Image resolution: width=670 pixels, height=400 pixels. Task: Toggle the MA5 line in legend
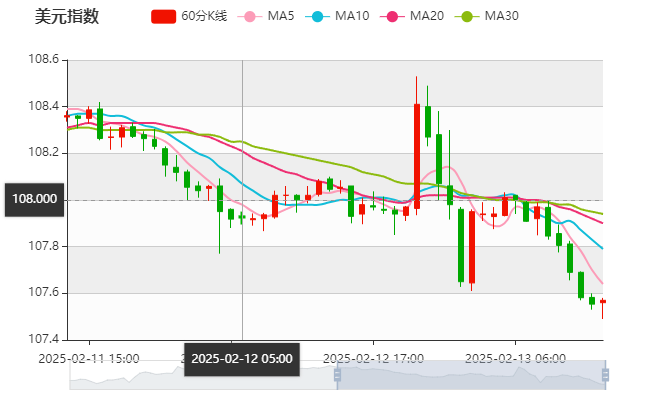click(x=266, y=16)
